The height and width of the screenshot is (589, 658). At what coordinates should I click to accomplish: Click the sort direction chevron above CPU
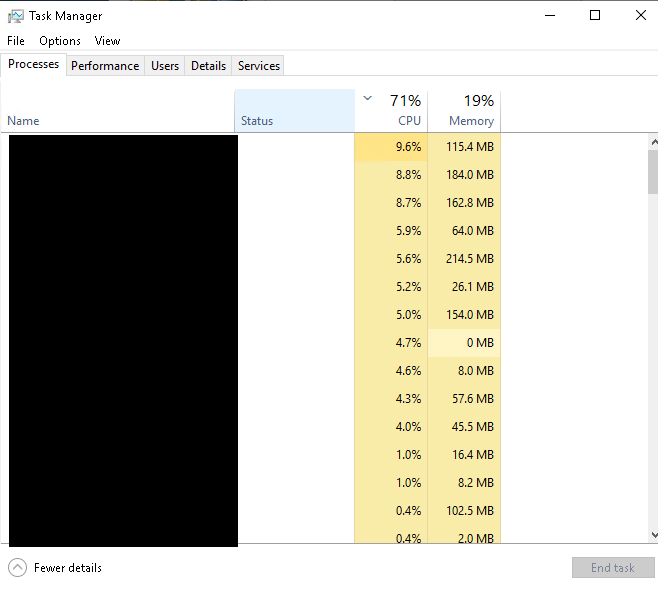tap(368, 98)
